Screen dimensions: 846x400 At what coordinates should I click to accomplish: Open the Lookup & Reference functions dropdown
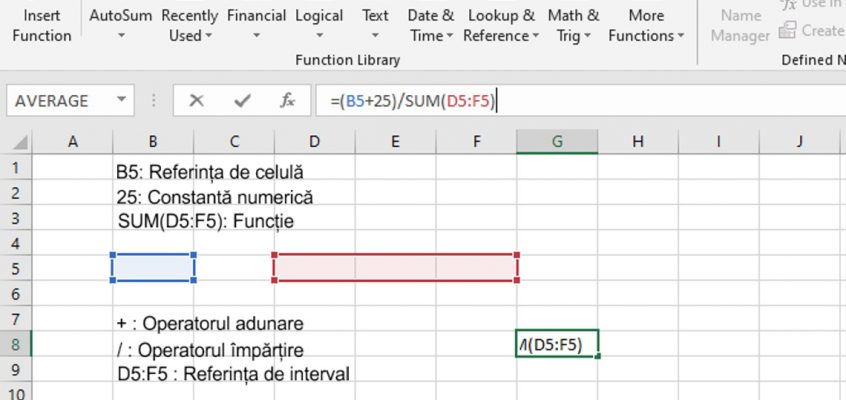501,26
